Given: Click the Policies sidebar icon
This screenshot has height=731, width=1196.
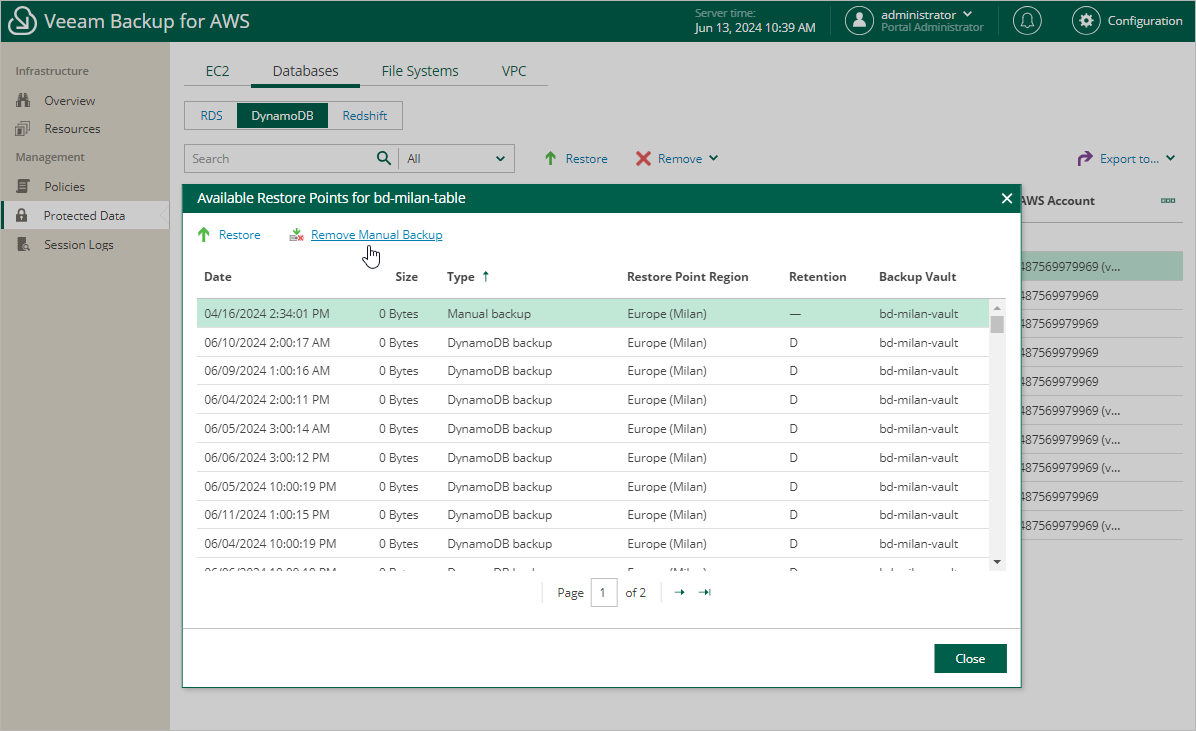Looking at the screenshot, I should coord(23,186).
